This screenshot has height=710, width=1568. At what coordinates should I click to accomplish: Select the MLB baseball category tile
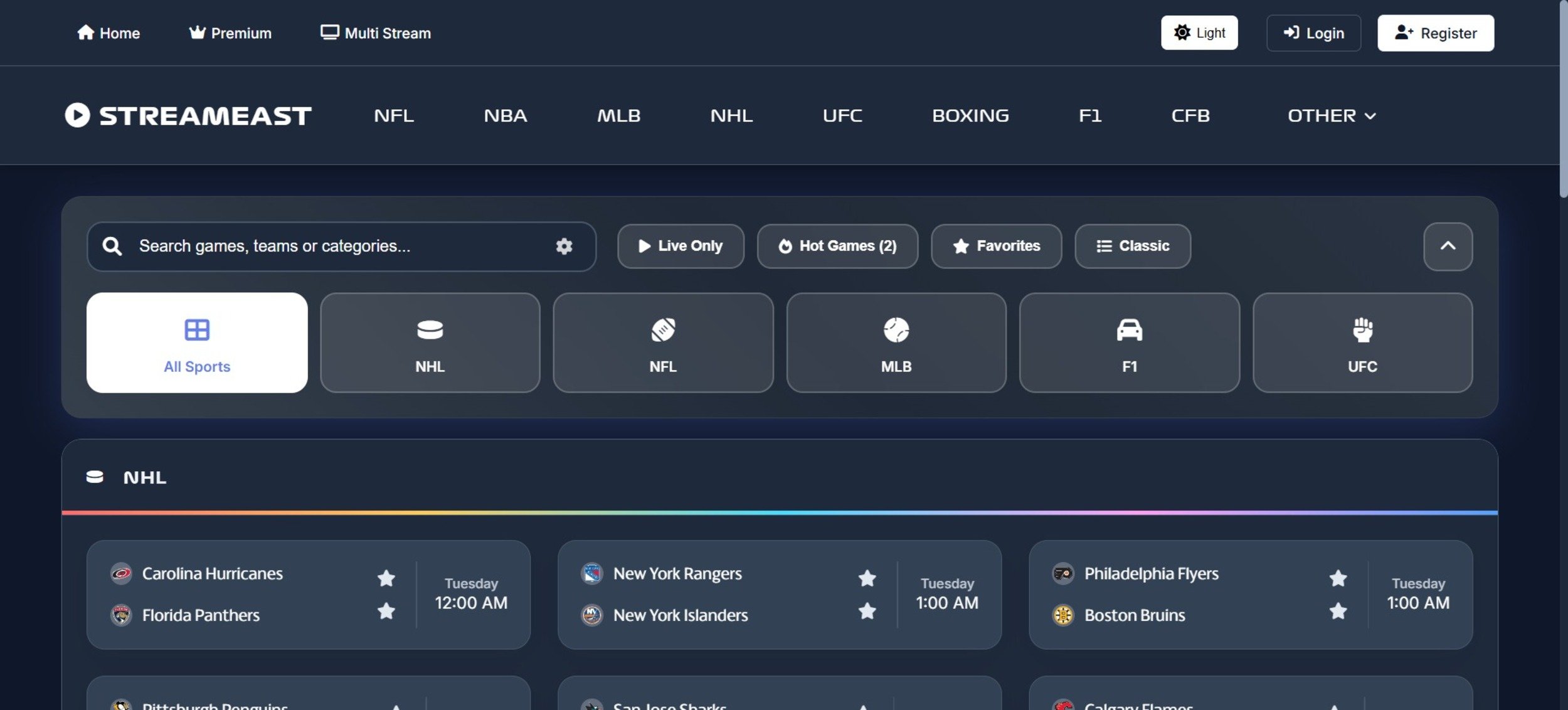(896, 342)
